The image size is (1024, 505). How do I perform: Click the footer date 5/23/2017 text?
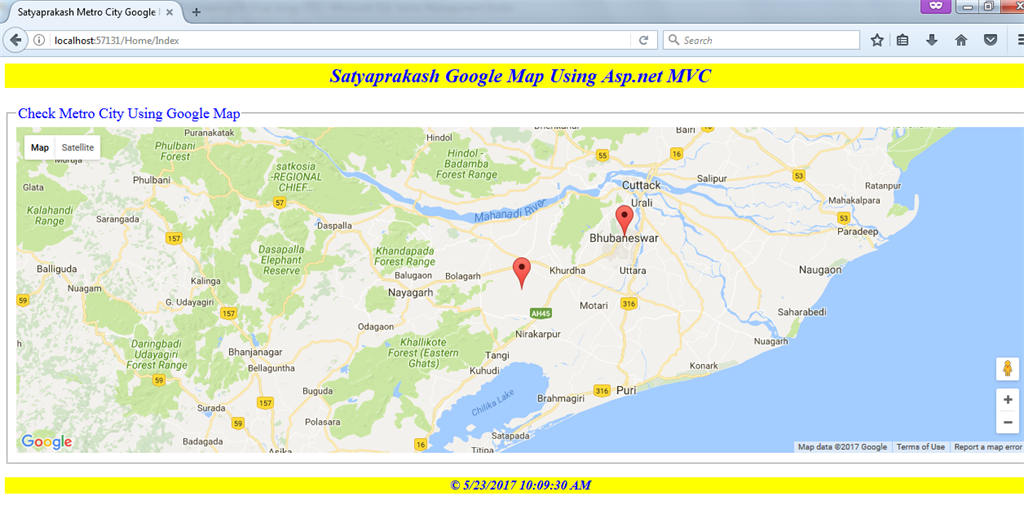(x=520, y=485)
